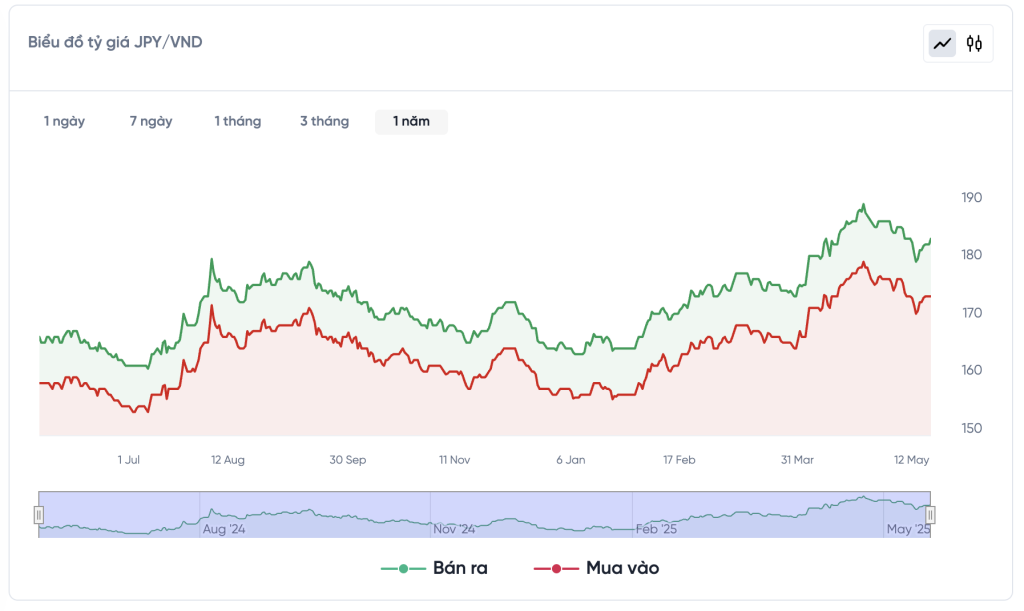Viewport: 1024px width, 611px height.
Task: Click the 31 Mar x-axis date label
Action: pos(797,460)
